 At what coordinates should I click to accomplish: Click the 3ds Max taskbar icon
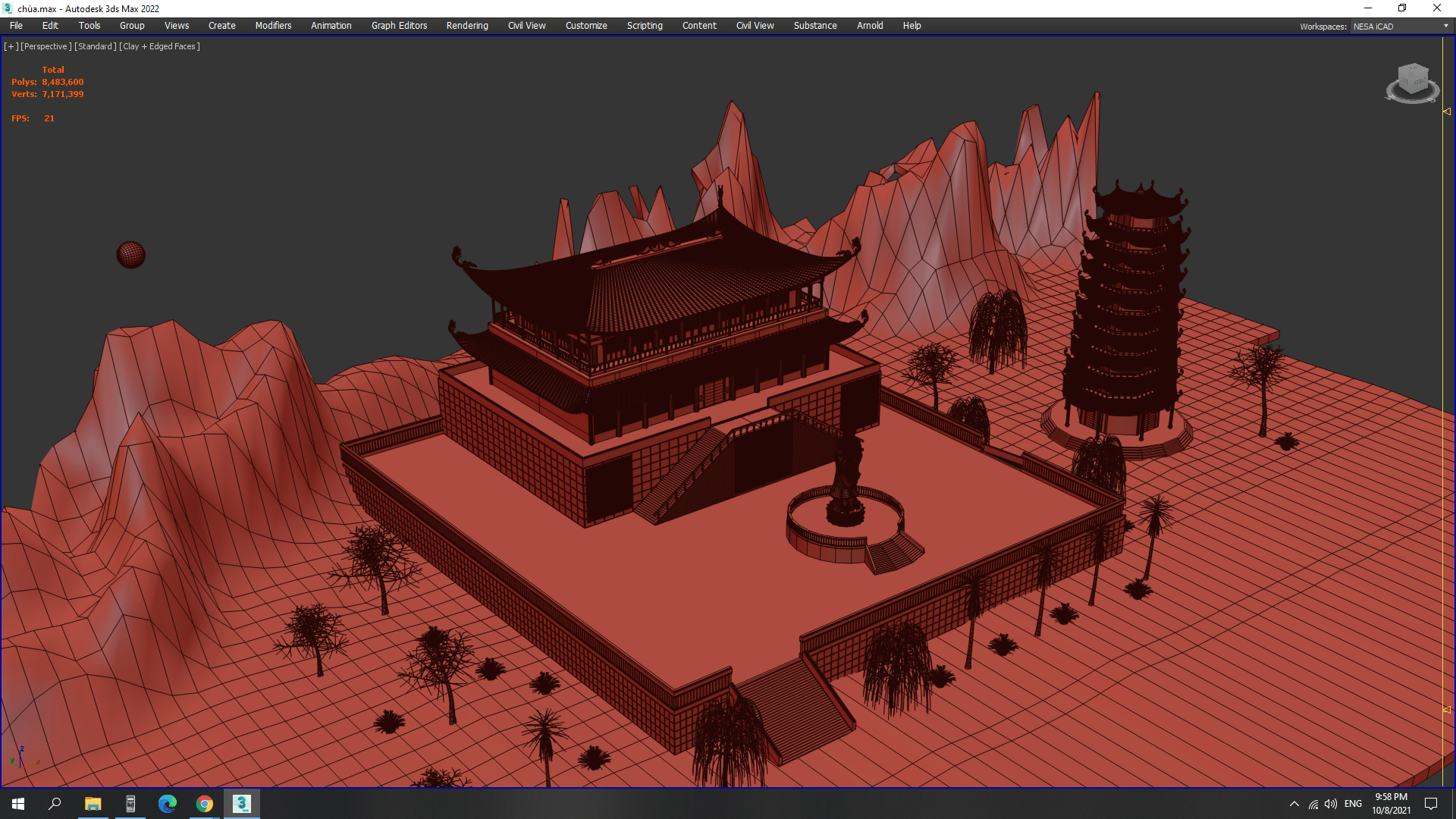(x=242, y=804)
